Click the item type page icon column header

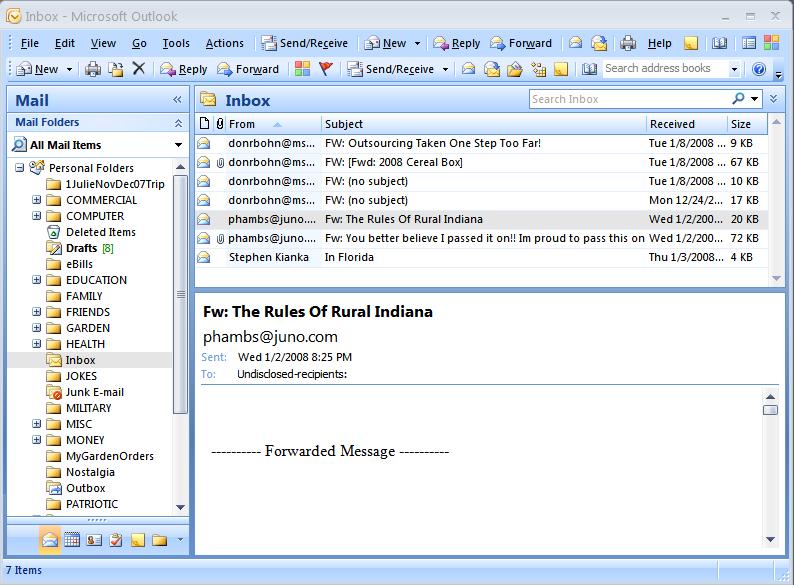point(204,123)
